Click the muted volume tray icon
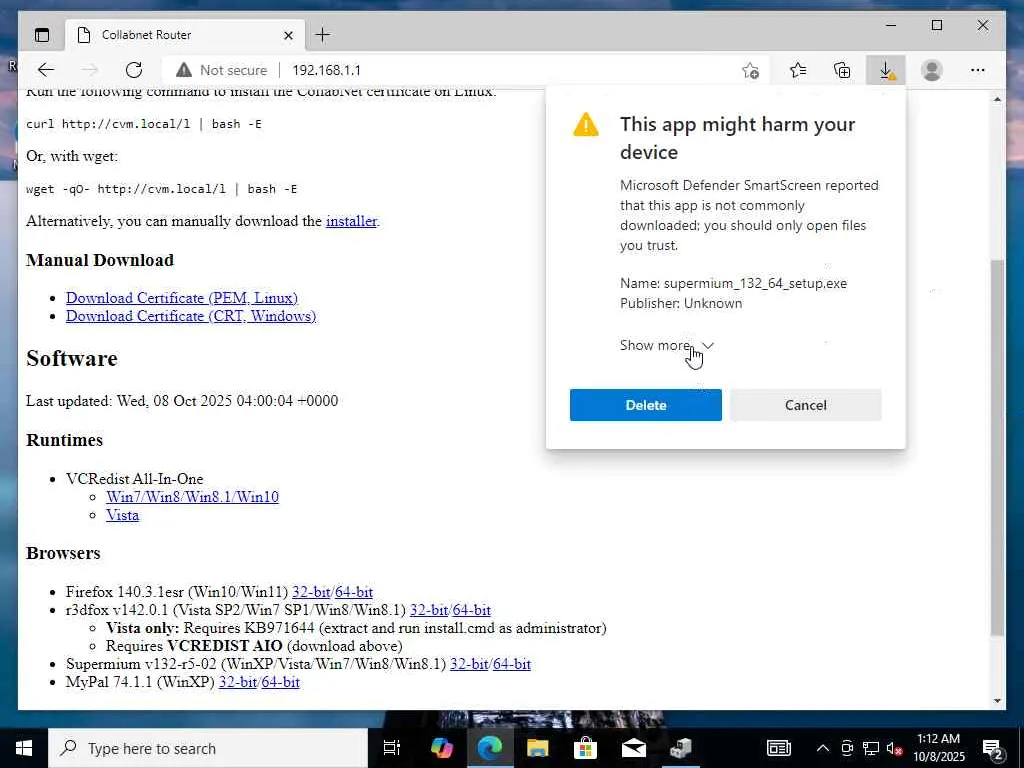Image resolution: width=1024 pixels, height=768 pixels. coord(894,748)
